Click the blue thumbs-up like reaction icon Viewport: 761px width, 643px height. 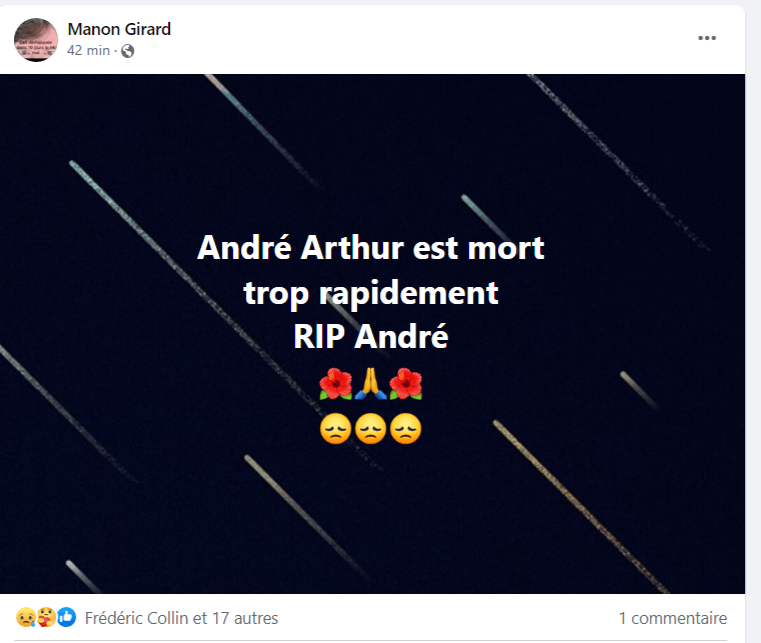[x=67, y=617]
